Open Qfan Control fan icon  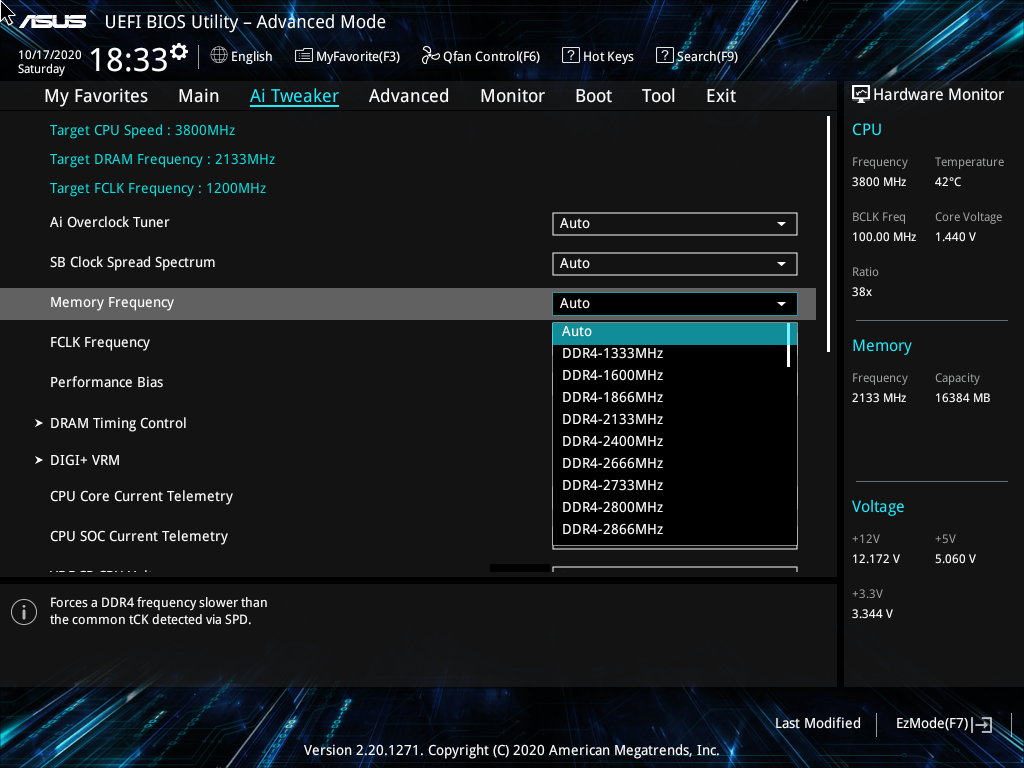[x=430, y=56]
